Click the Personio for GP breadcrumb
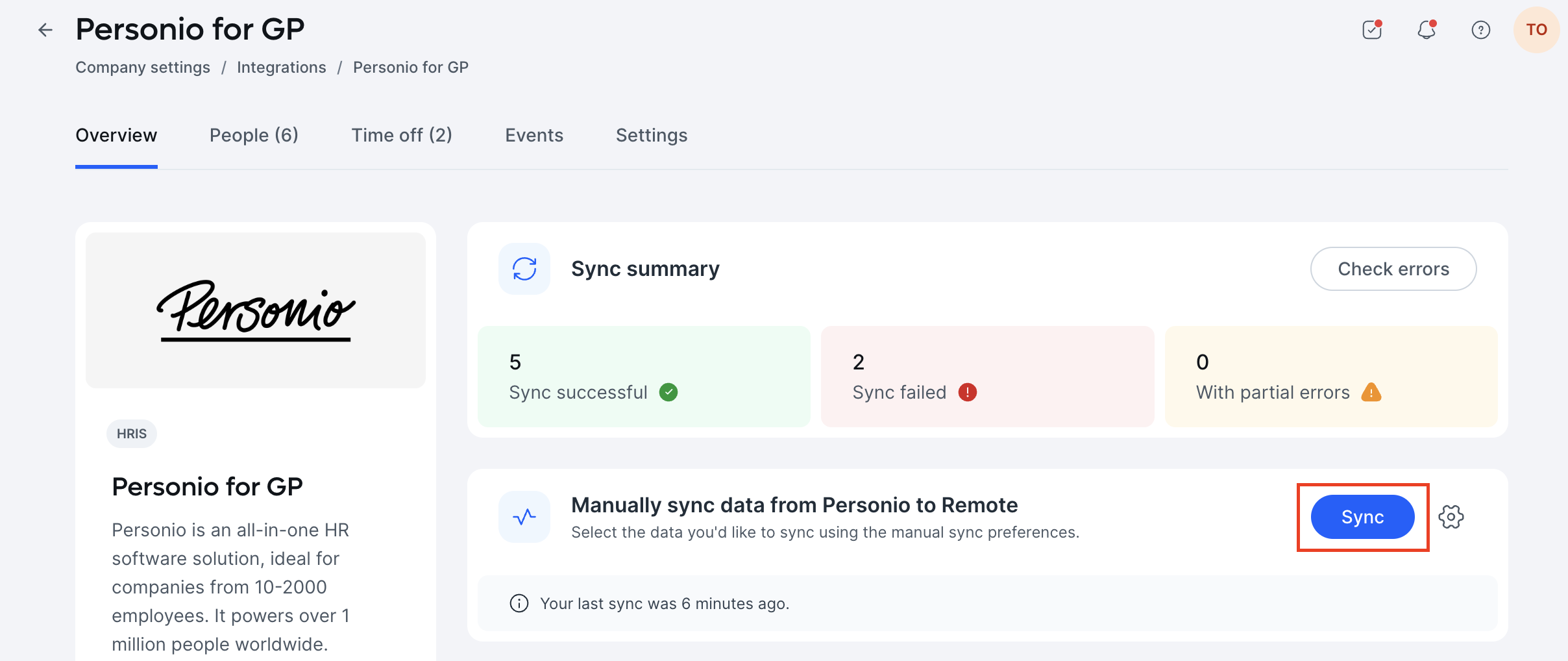1568x661 pixels. point(411,68)
